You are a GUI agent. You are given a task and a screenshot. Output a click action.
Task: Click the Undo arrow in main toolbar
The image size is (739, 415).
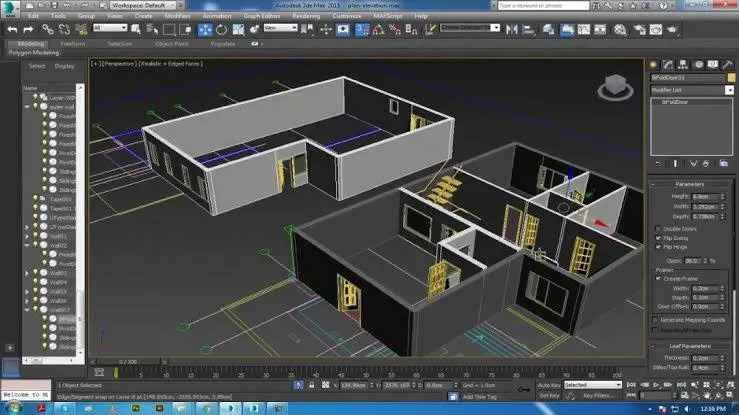pyautogui.click(x=12, y=30)
